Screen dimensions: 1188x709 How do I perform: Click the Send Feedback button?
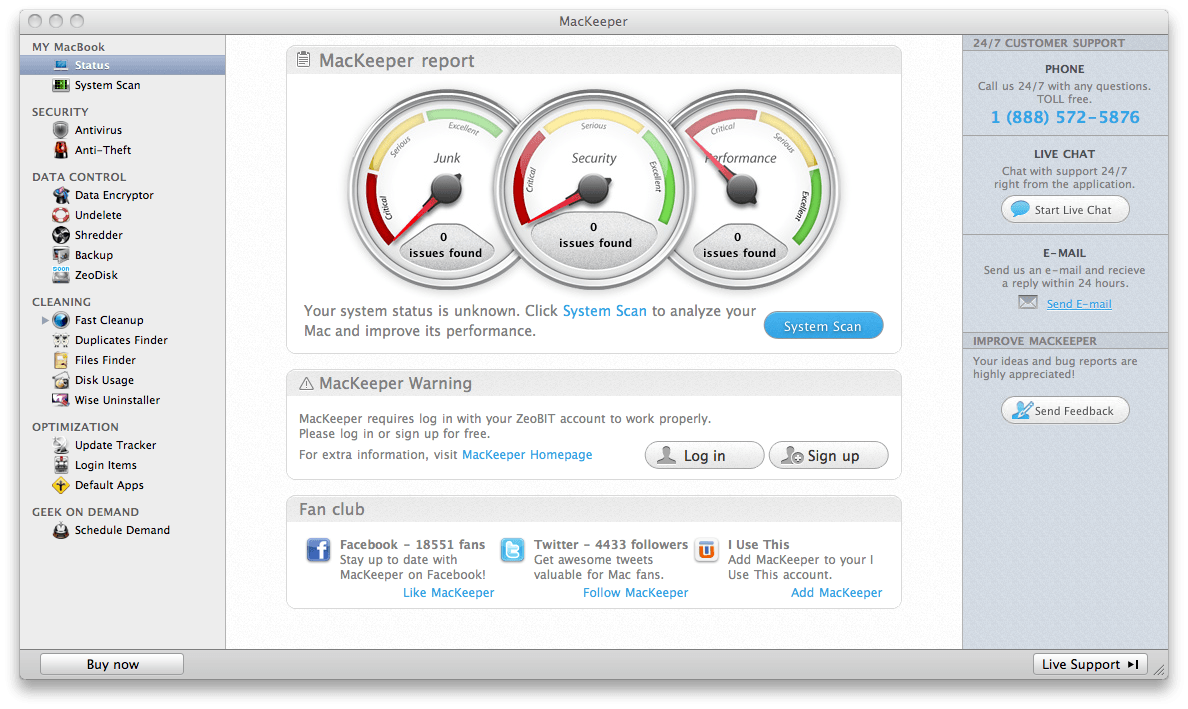[x=1065, y=411]
